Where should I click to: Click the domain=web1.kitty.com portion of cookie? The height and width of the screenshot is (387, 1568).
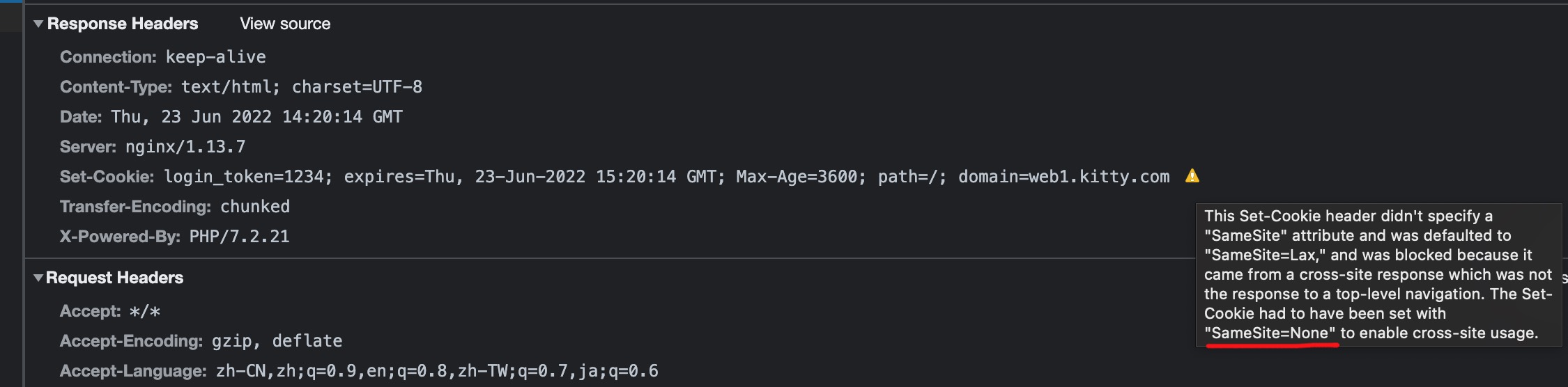point(1064,177)
